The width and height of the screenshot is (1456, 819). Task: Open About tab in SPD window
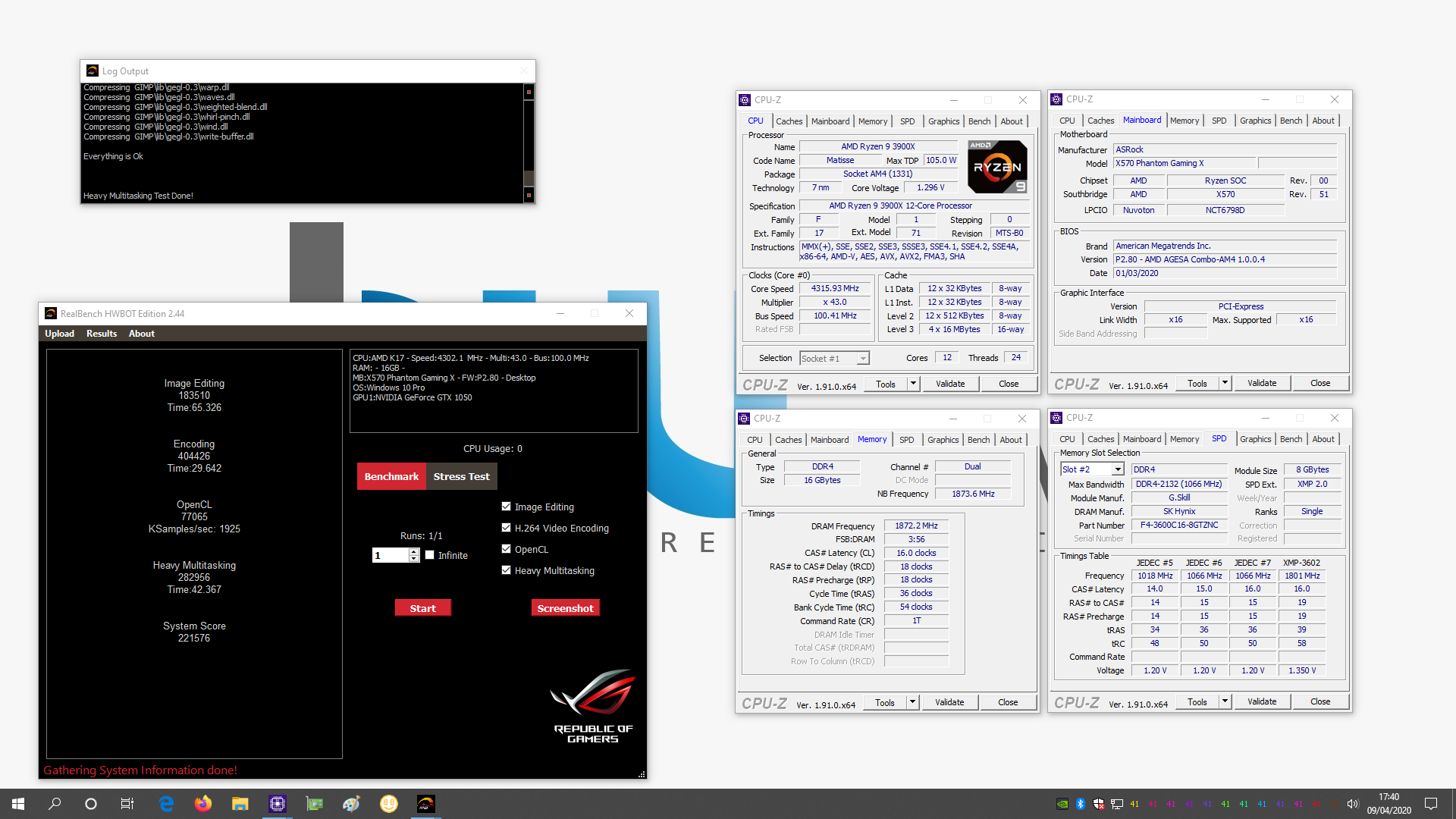(1323, 439)
